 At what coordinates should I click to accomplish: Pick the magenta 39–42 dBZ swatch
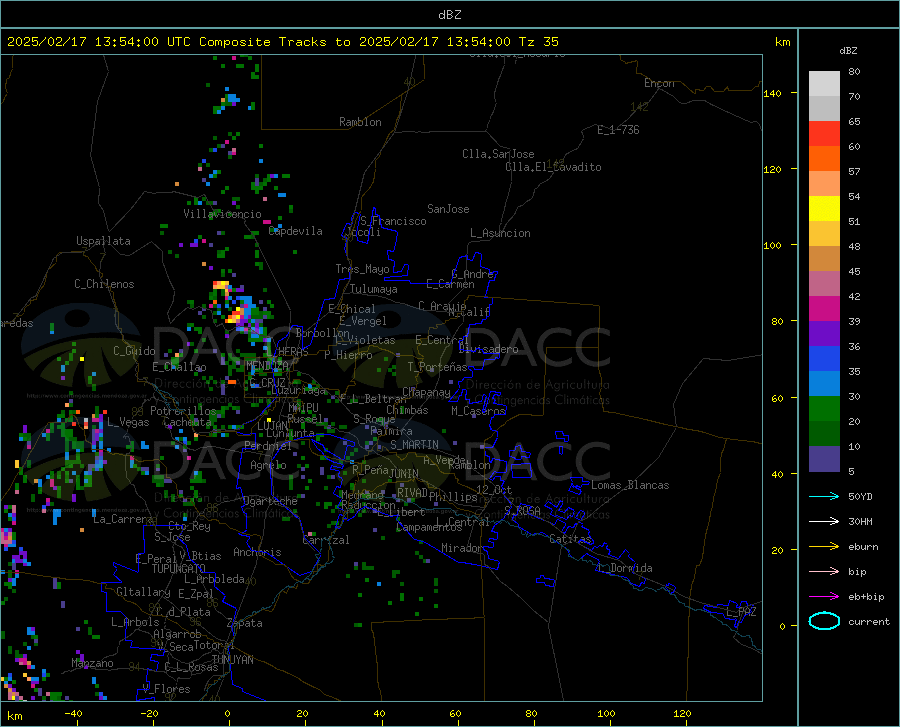[824, 309]
